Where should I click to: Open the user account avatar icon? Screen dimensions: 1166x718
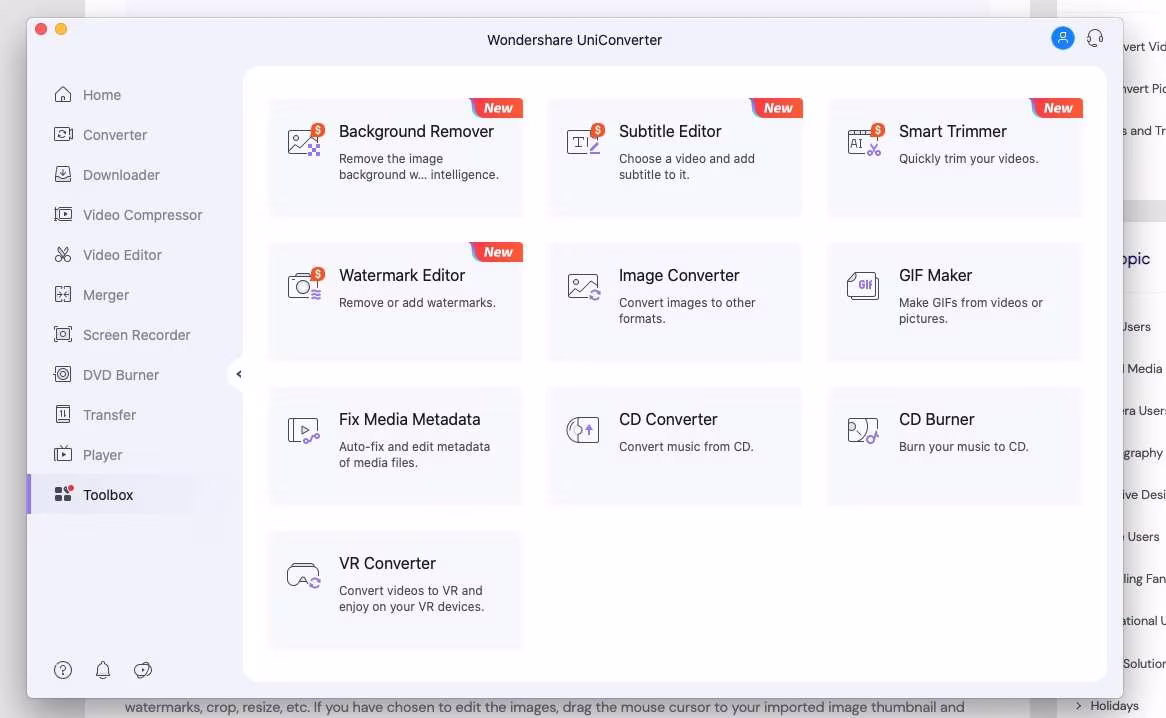click(1063, 38)
